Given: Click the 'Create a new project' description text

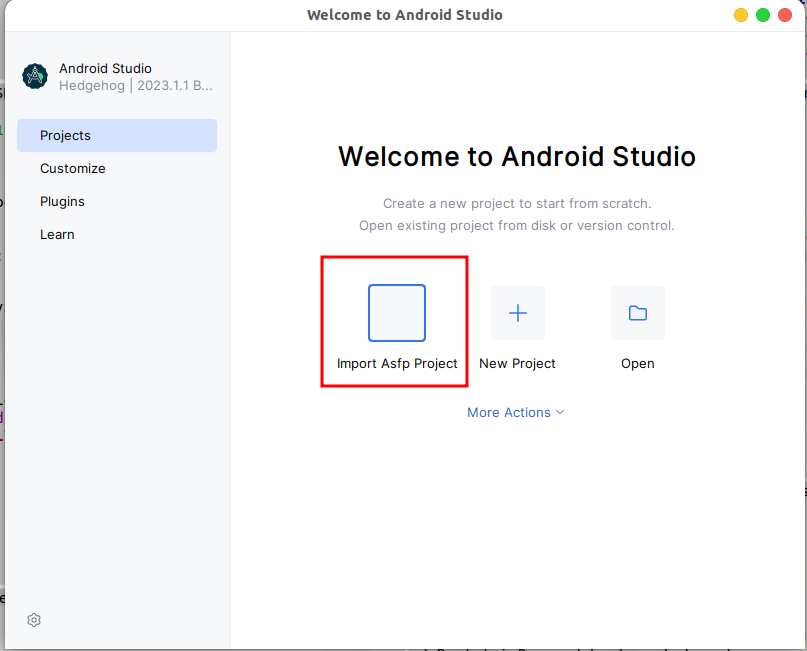Looking at the screenshot, I should click(x=517, y=203).
